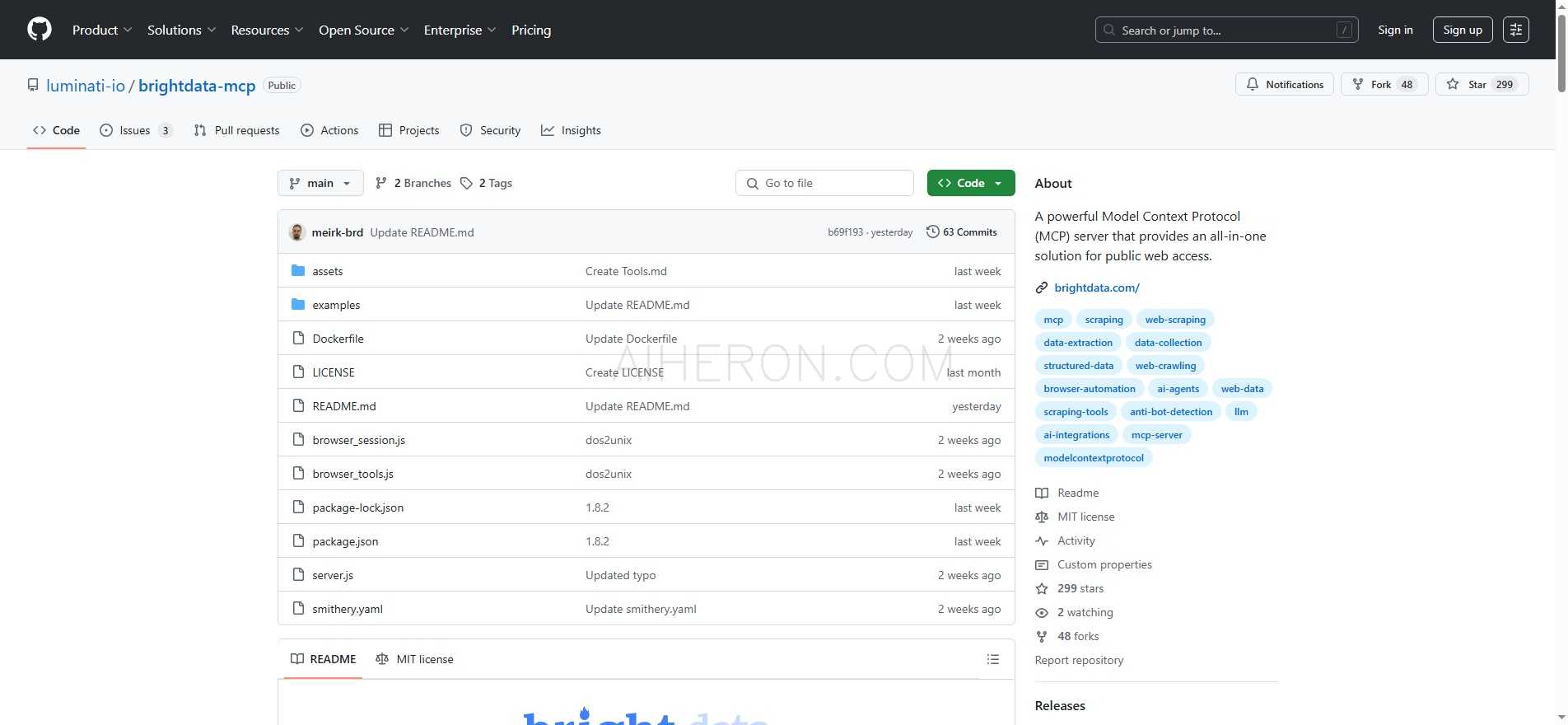Image resolution: width=1568 pixels, height=725 pixels.
Task: Open browser_tools.js file
Action: (352, 474)
